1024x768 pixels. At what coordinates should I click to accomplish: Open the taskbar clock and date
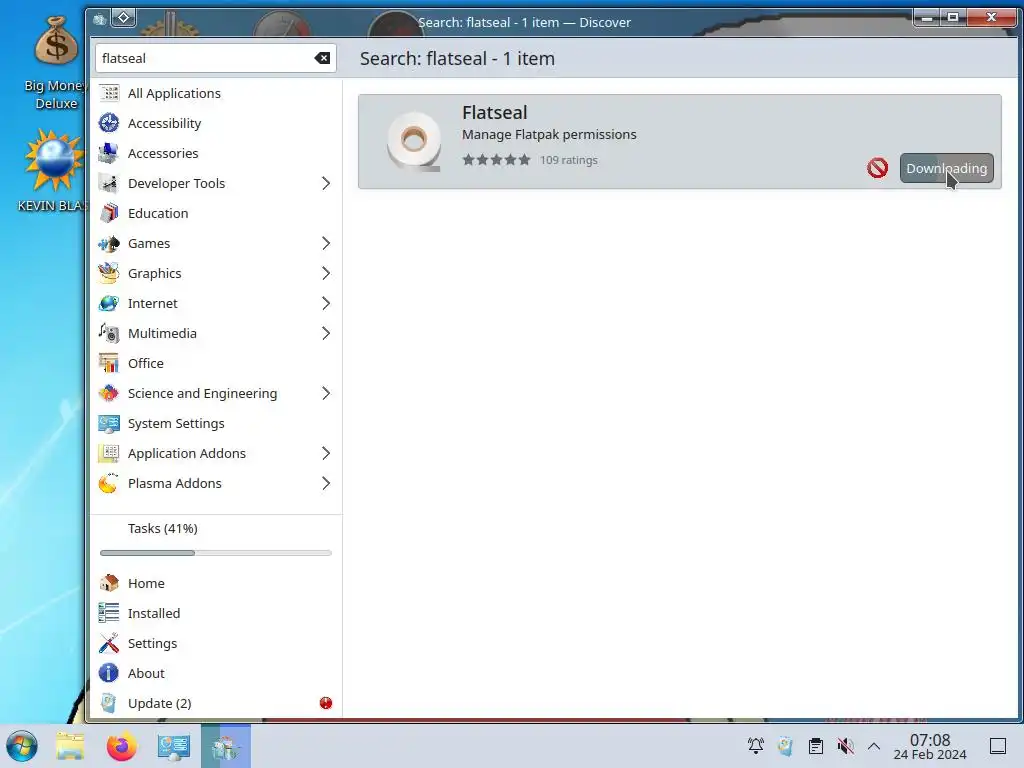[930, 746]
